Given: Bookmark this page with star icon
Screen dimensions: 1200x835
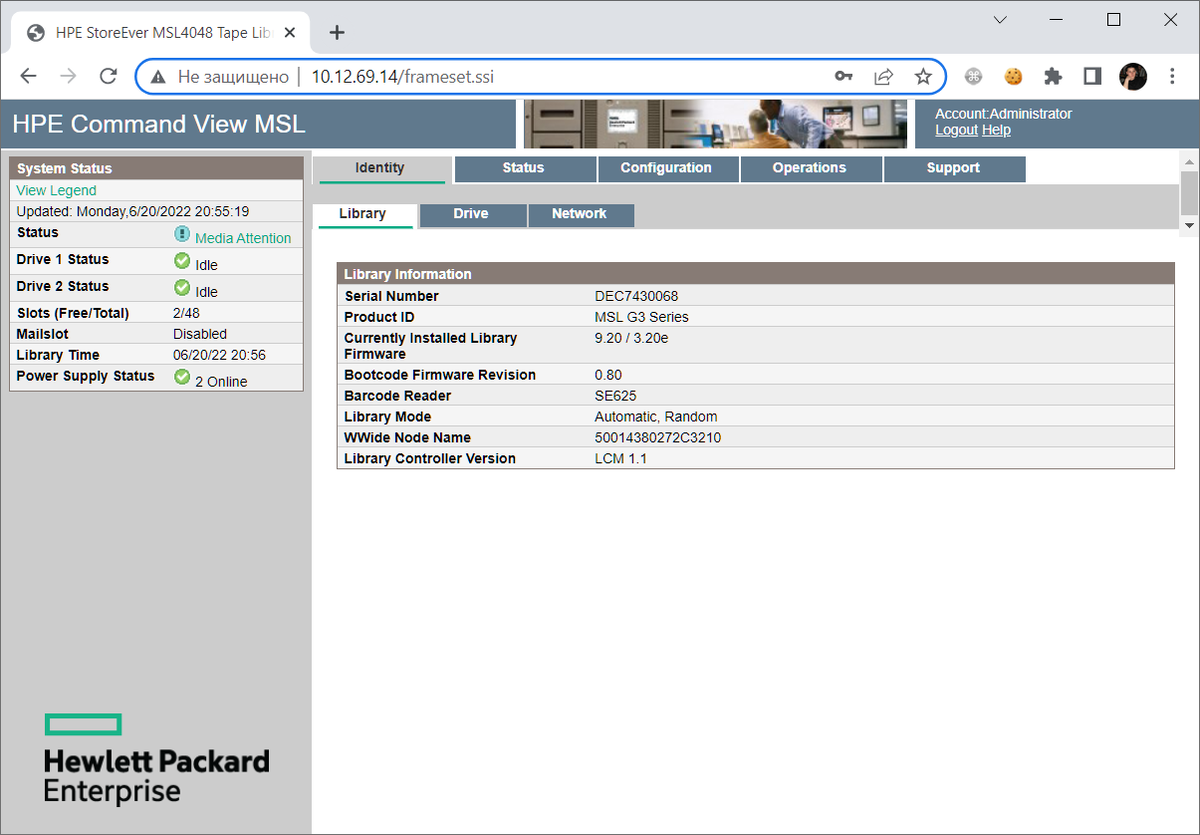Looking at the screenshot, I should pos(923,76).
